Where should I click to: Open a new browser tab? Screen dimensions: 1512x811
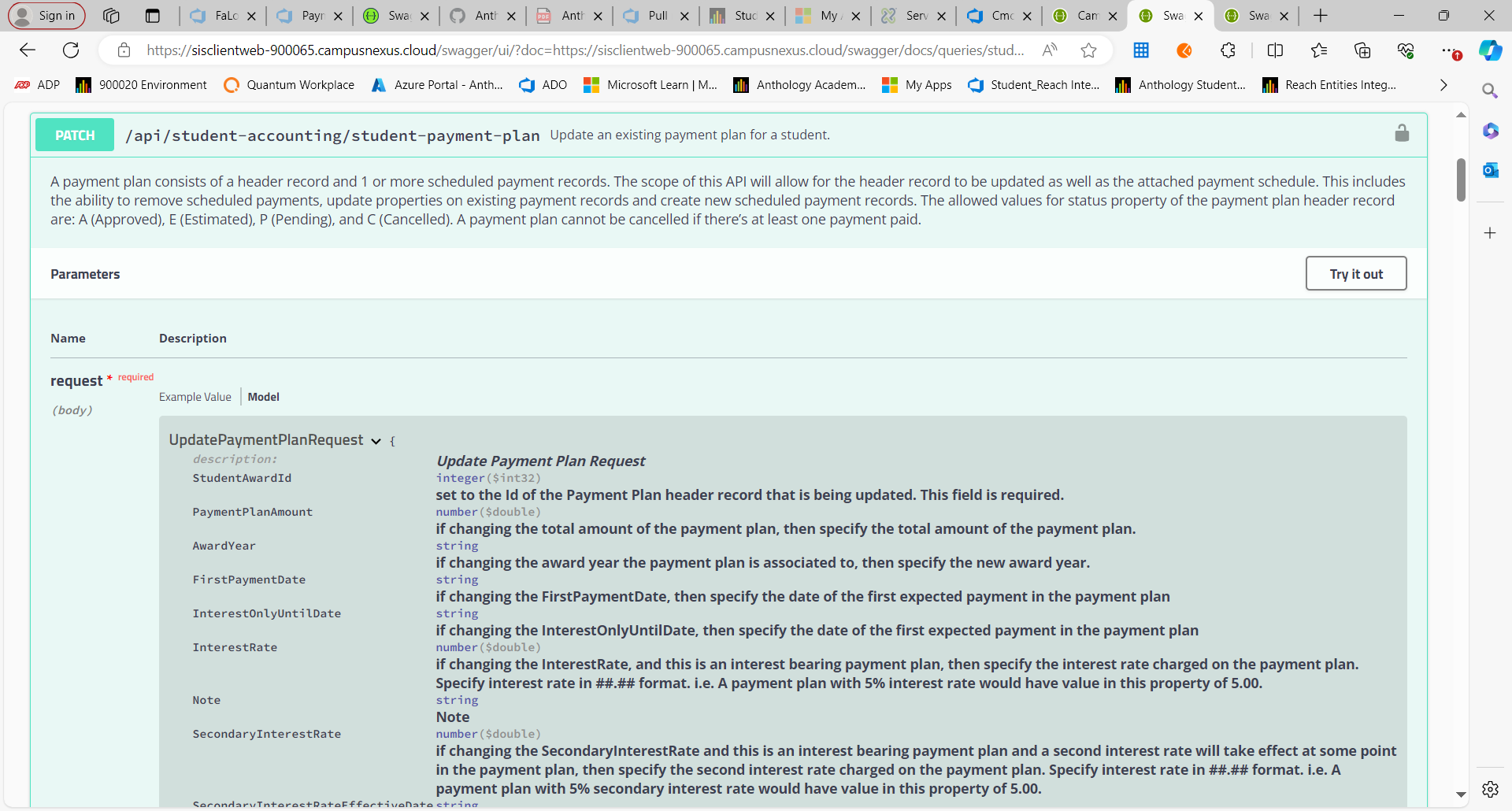(x=1321, y=16)
